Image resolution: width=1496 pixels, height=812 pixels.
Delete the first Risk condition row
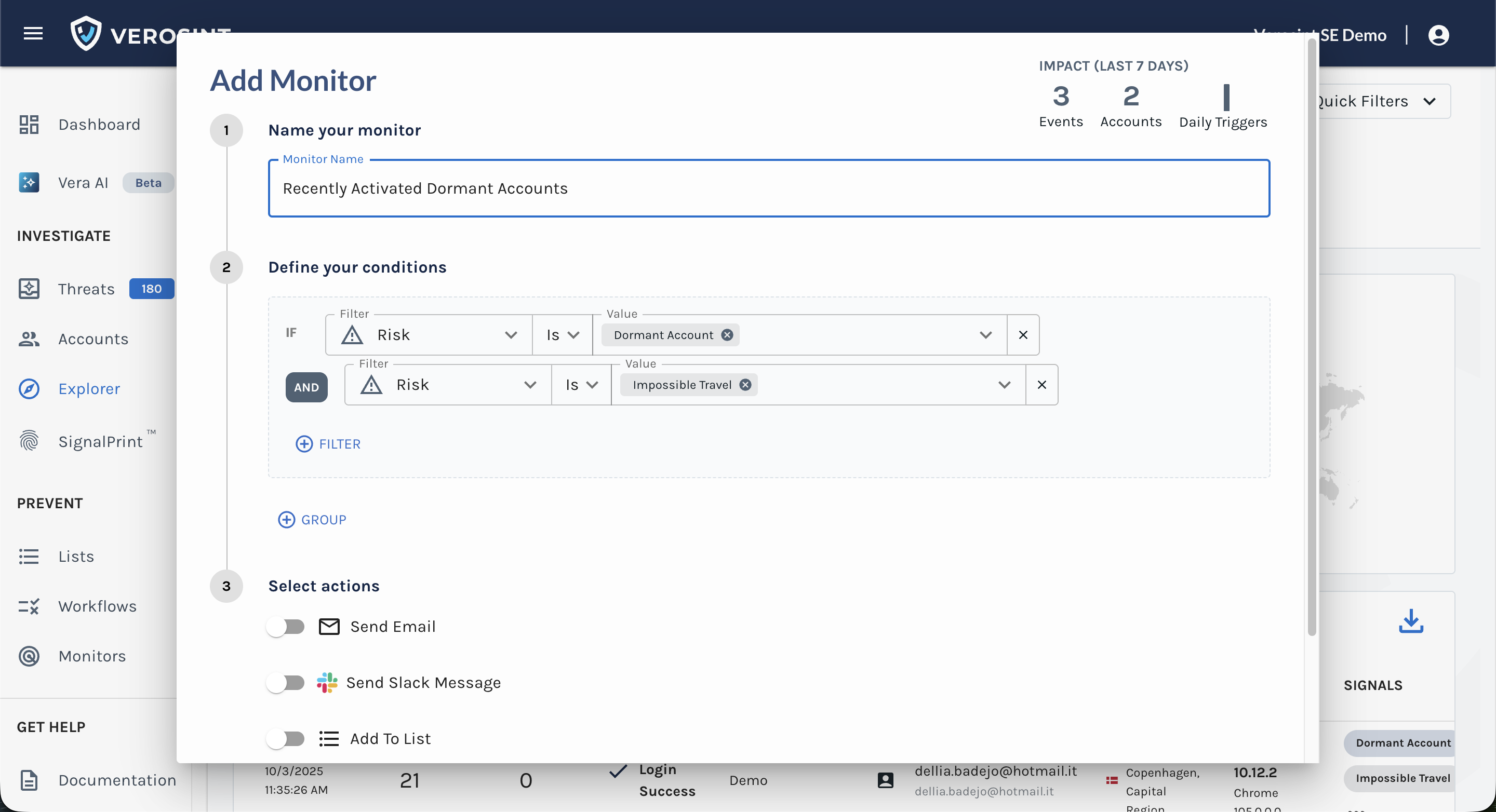1023,335
